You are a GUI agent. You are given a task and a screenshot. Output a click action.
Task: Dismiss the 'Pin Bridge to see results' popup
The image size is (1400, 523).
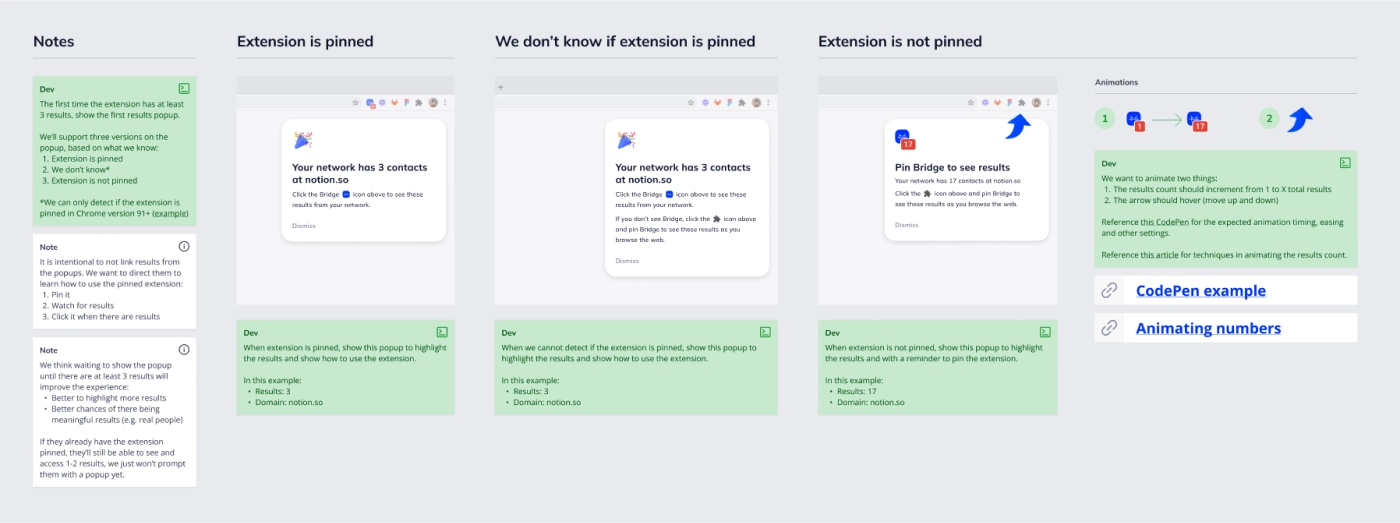click(x=906, y=225)
